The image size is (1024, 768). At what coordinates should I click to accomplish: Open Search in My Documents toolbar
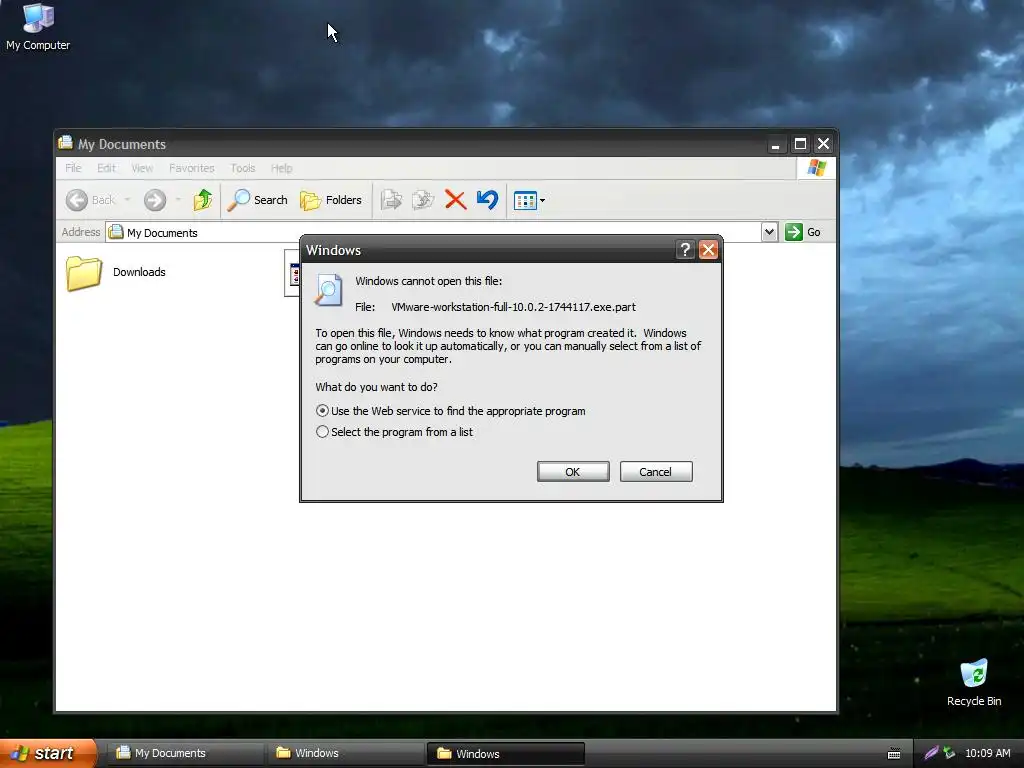click(x=257, y=200)
